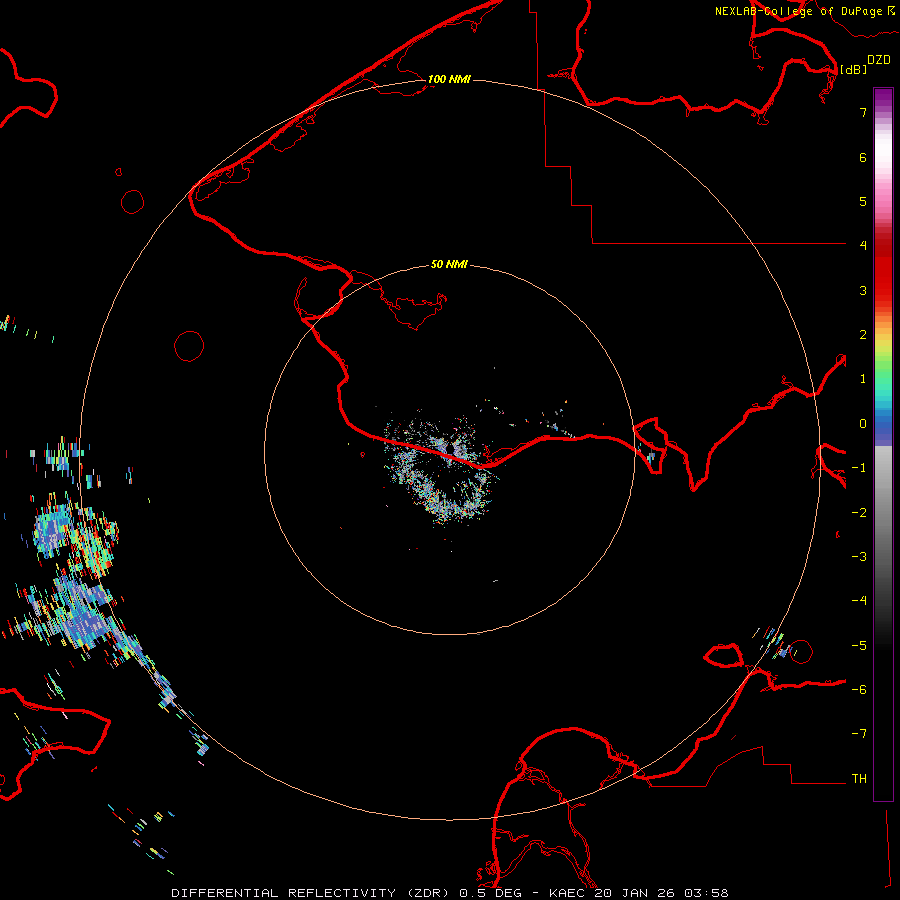Select the 50 NMI range ring label

click(449, 264)
